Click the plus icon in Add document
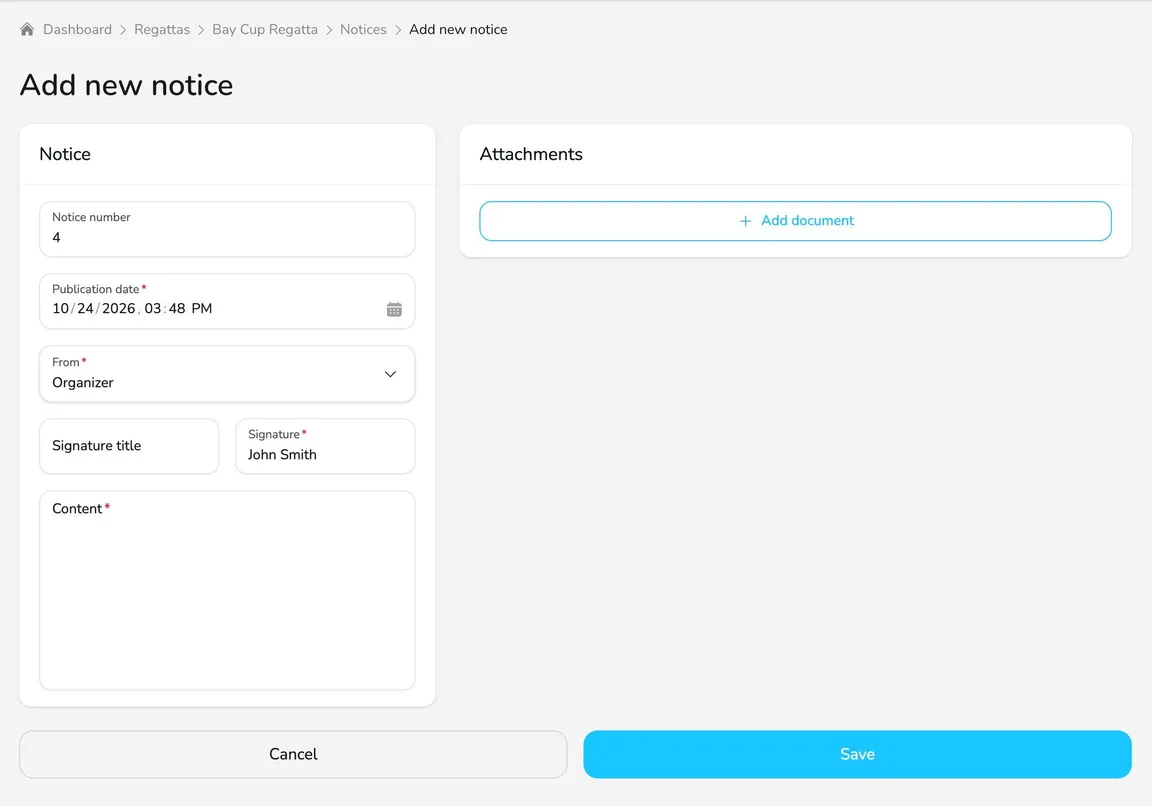This screenshot has height=806, width=1152. 745,221
